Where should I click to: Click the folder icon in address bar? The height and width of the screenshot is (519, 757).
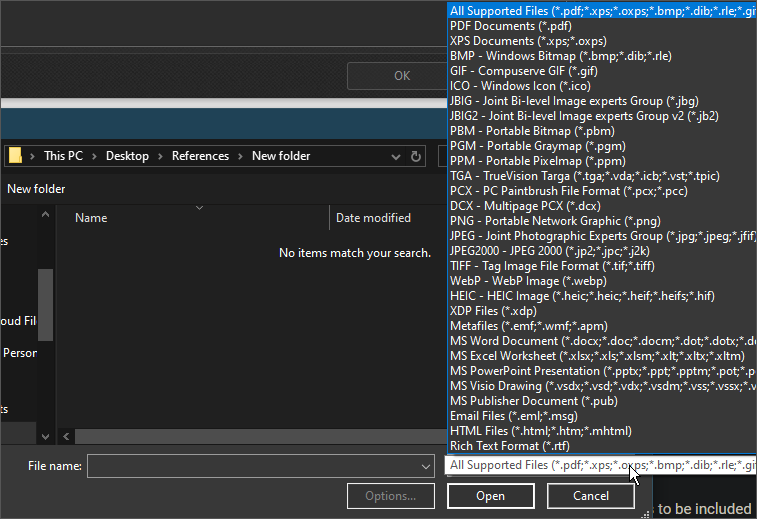tap(15, 156)
